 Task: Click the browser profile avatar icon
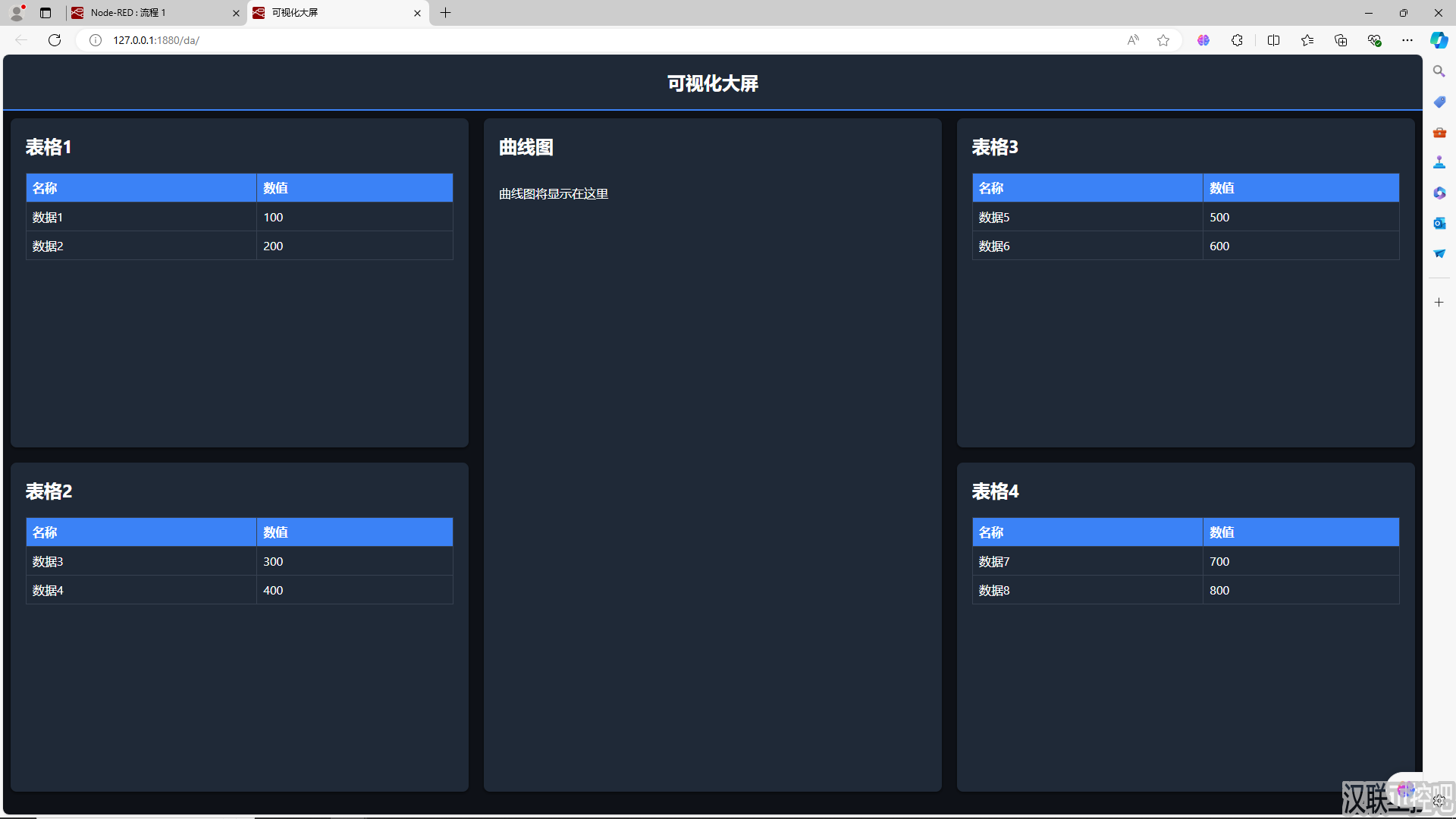tap(17, 13)
